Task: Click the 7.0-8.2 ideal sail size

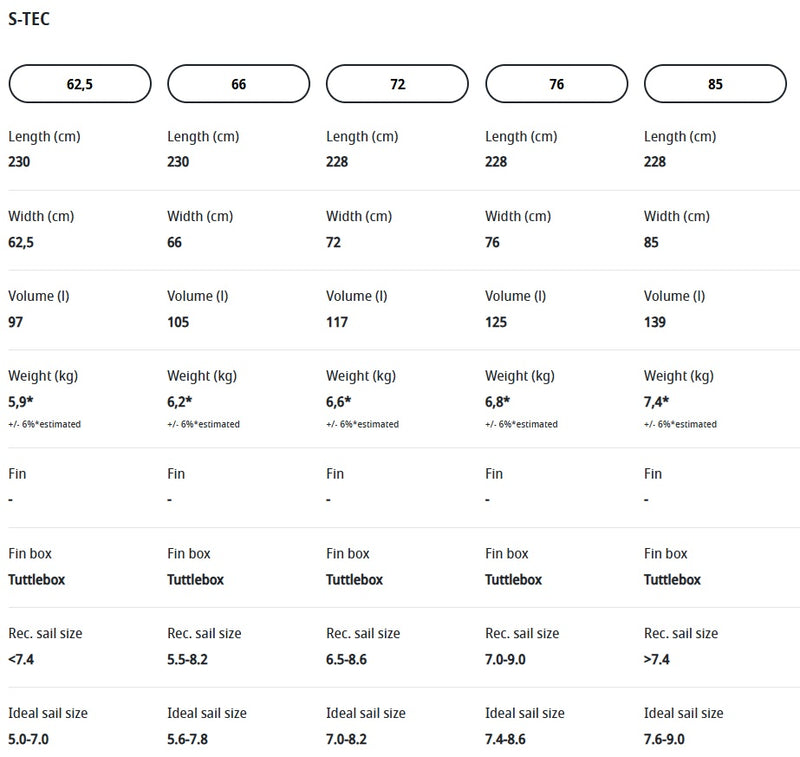Action: (346, 739)
